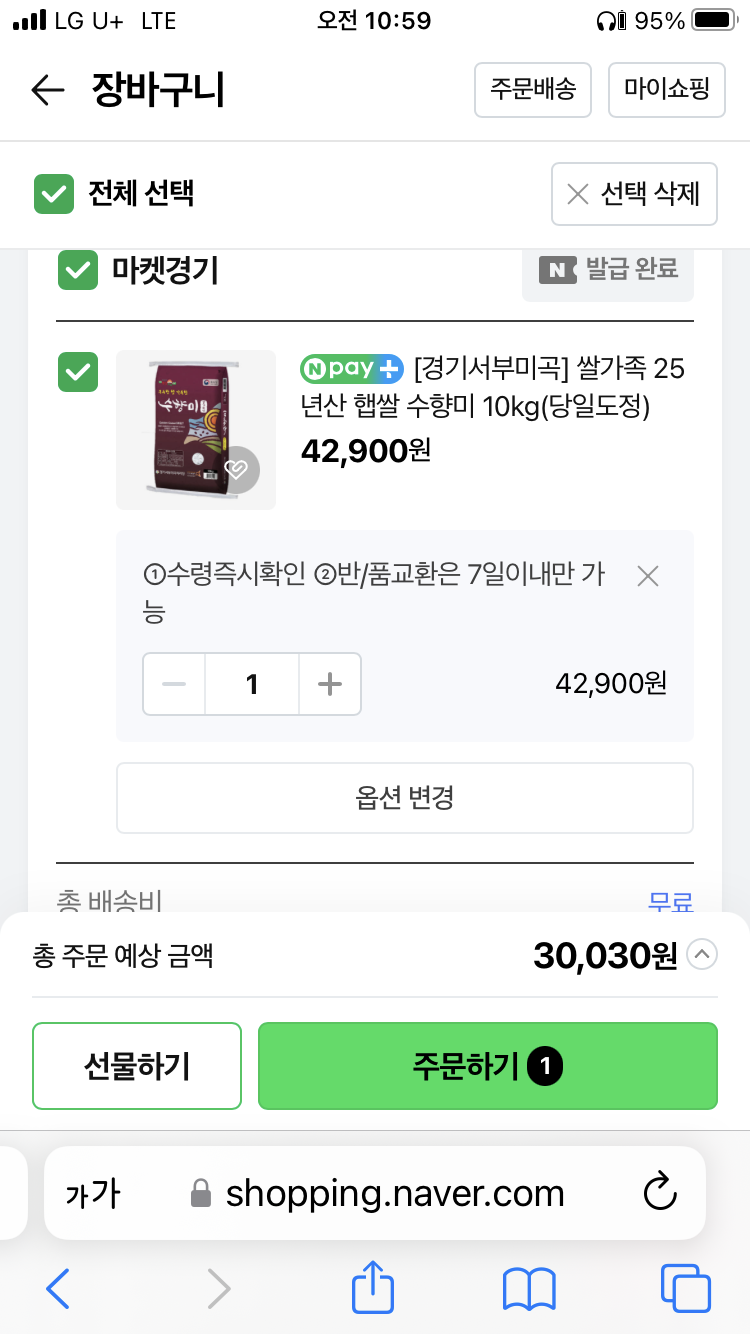Open the 가가 text size menu
Image resolution: width=750 pixels, height=1334 pixels.
pos(93,1193)
